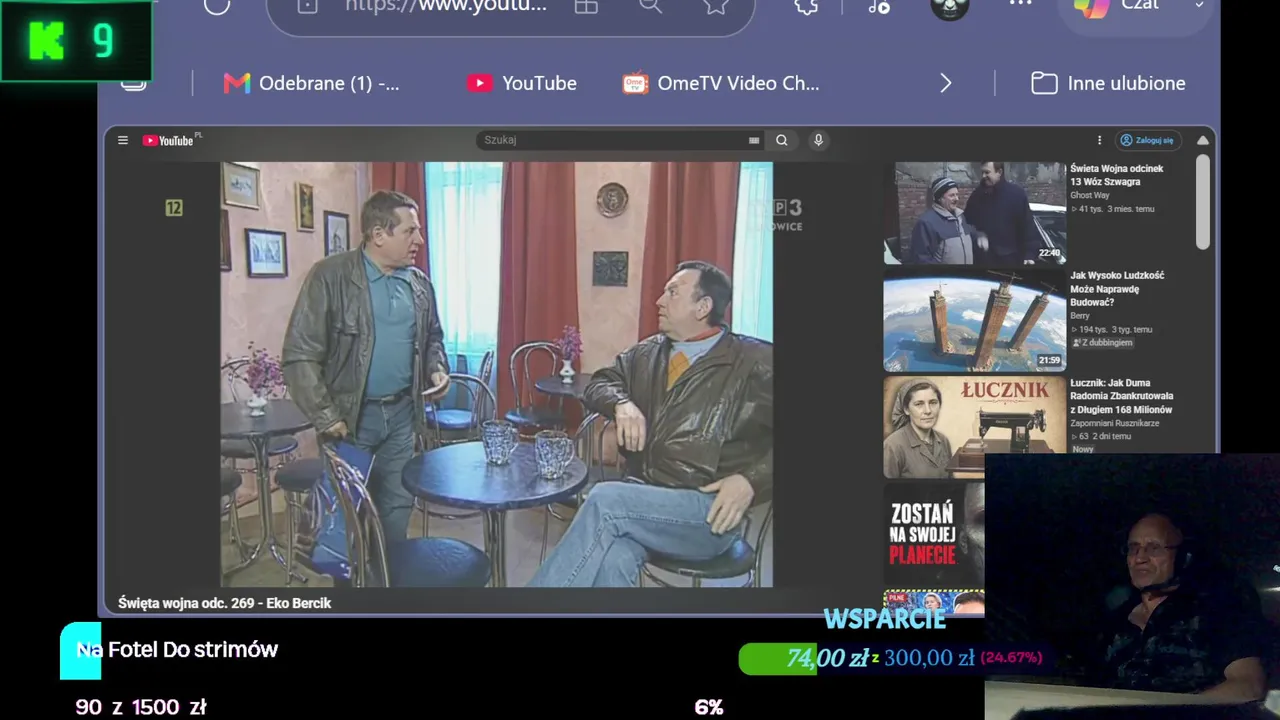Click the OmeTV icon on the favorites bar

pos(635,83)
